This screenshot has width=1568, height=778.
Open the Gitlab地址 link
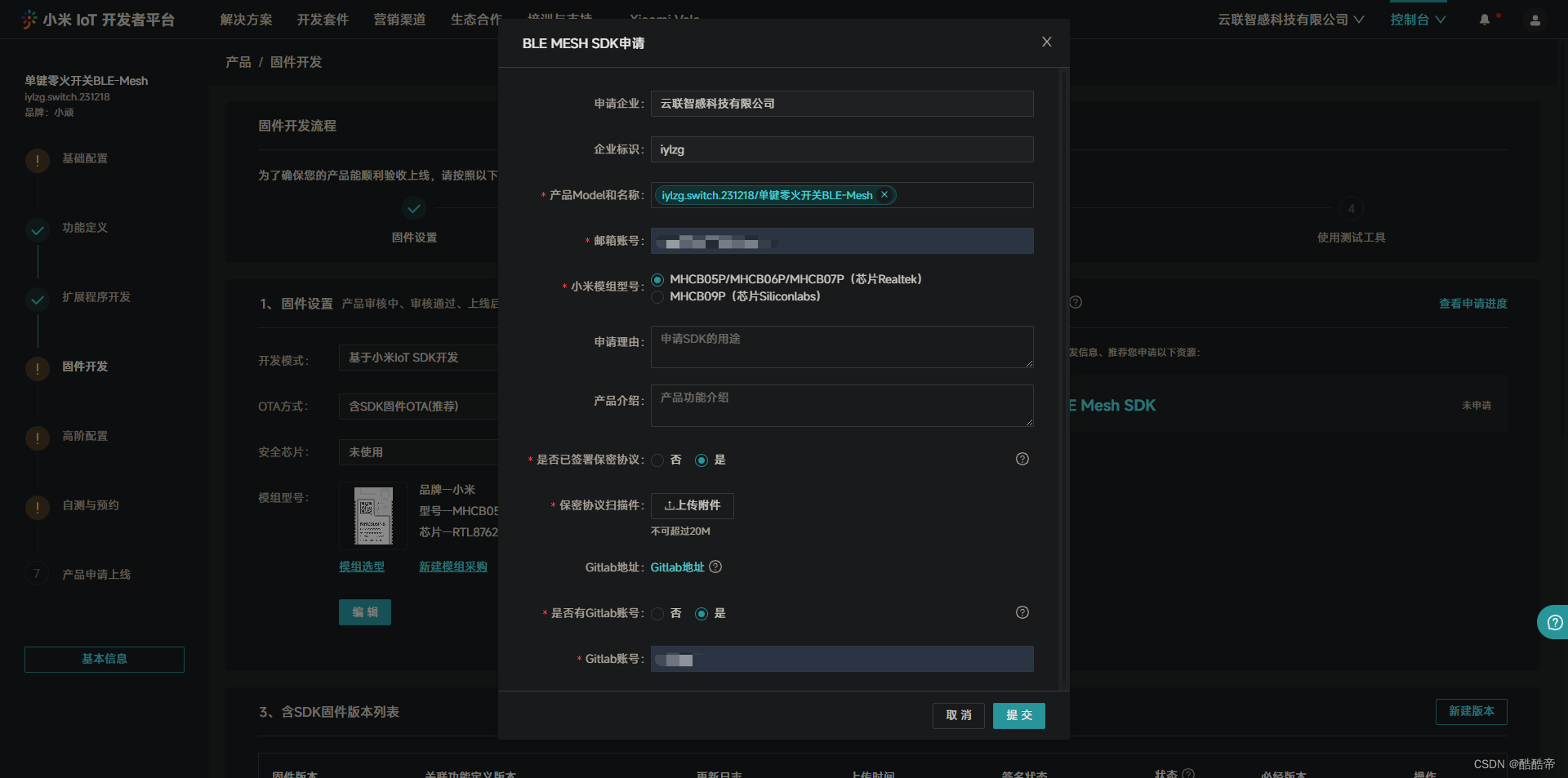click(677, 567)
